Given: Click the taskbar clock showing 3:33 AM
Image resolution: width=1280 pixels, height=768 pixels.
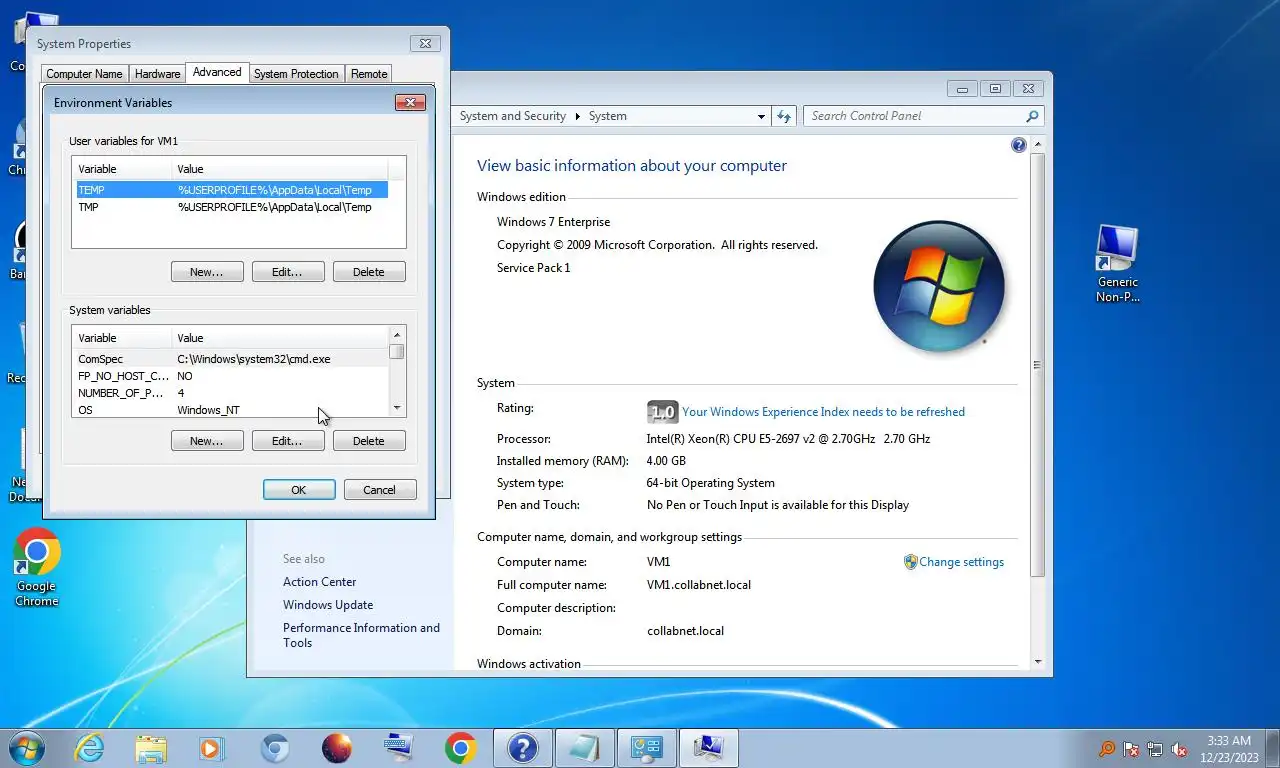Looking at the screenshot, I should [1228, 749].
